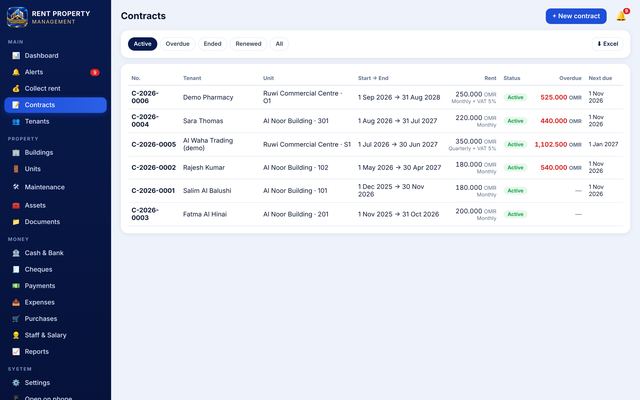The image size is (640, 400).
Task: Open contract C-2026-0006
Action: coord(145,97)
